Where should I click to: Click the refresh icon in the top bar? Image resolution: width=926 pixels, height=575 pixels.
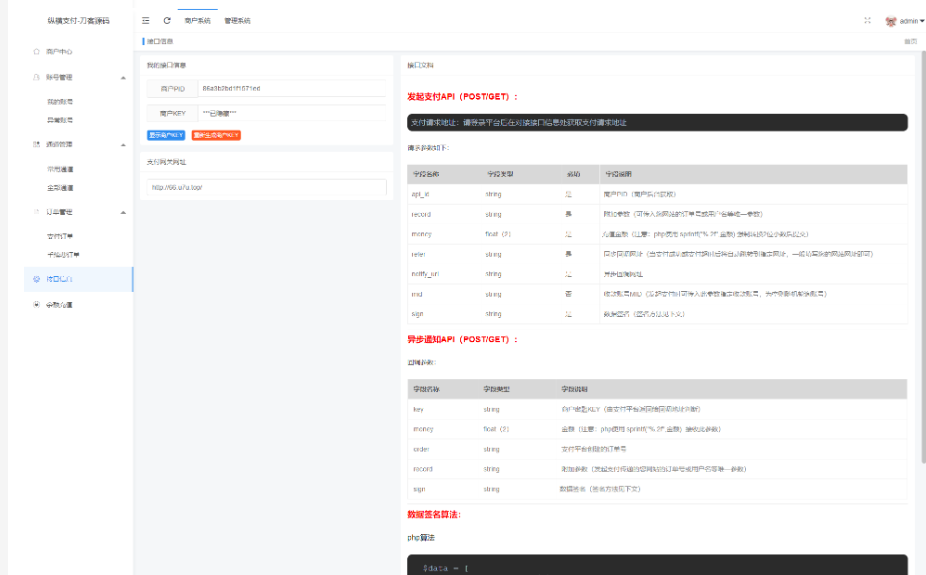pyautogui.click(x=167, y=20)
